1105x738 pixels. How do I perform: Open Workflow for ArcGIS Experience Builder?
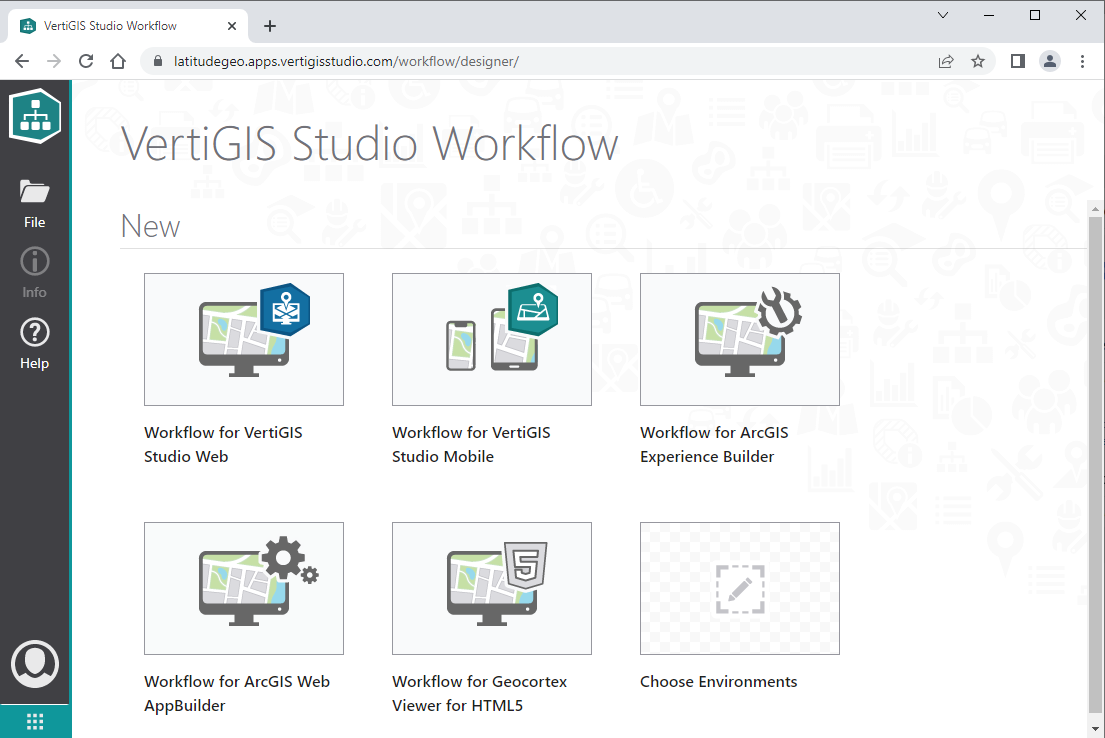click(739, 339)
